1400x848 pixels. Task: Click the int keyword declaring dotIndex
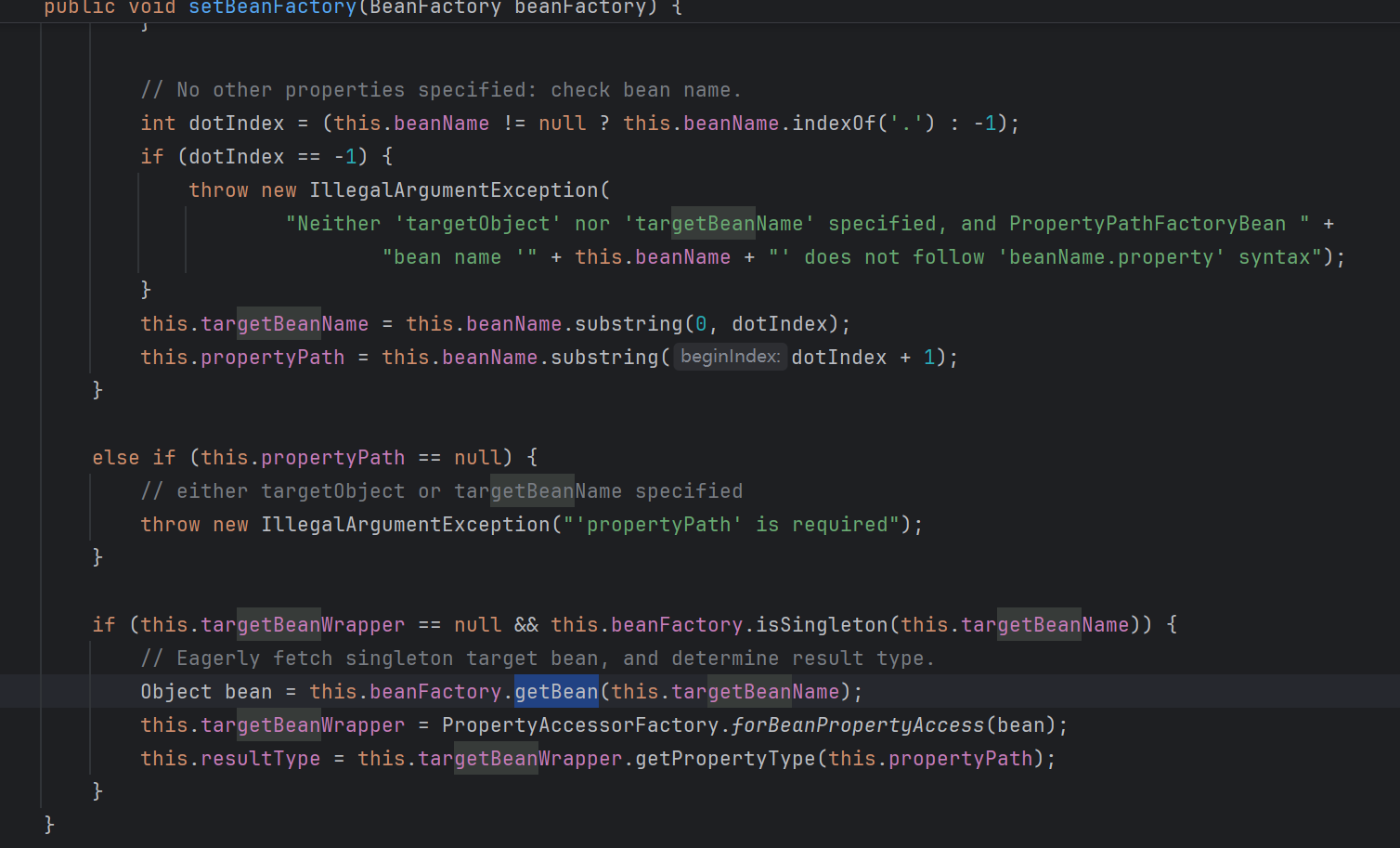click(x=158, y=124)
